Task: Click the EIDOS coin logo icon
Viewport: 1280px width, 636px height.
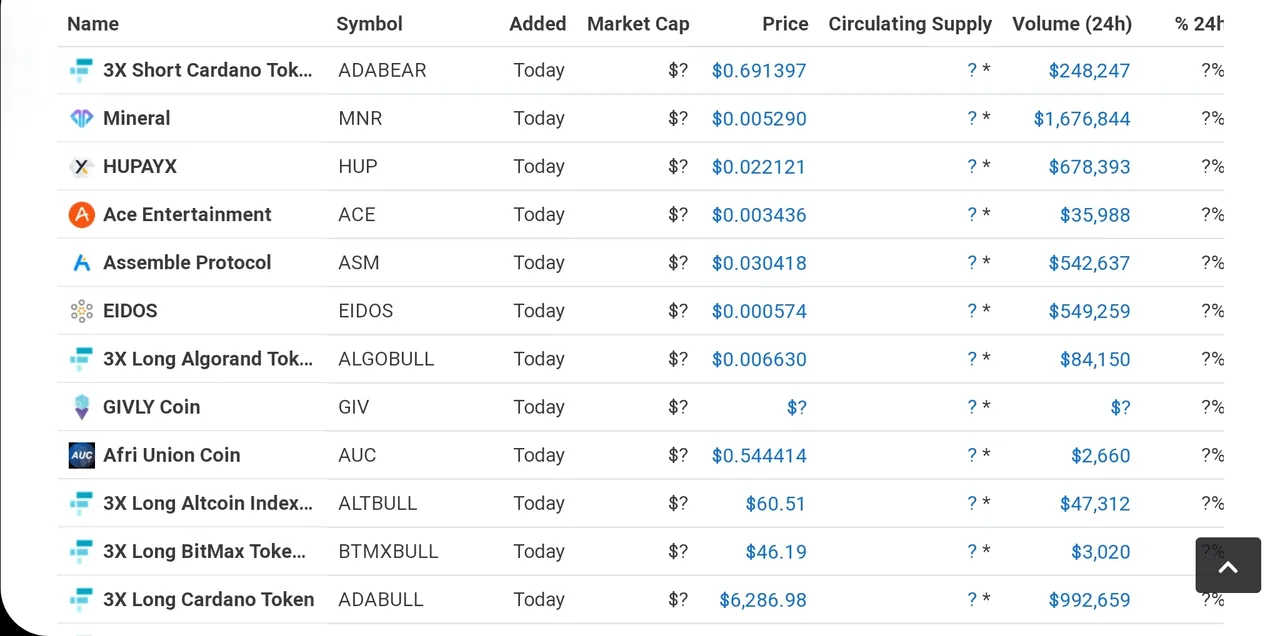Action: coord(81,311)
